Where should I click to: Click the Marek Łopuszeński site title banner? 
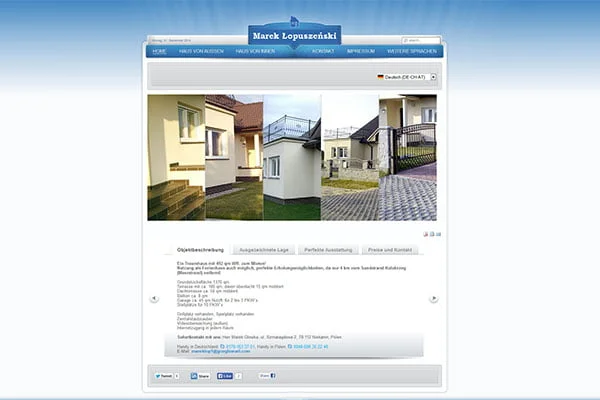click(x=294, y=36)
